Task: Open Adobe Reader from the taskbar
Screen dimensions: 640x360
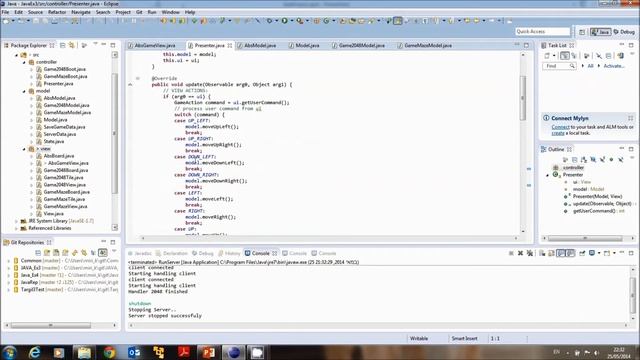Action: 184,352
